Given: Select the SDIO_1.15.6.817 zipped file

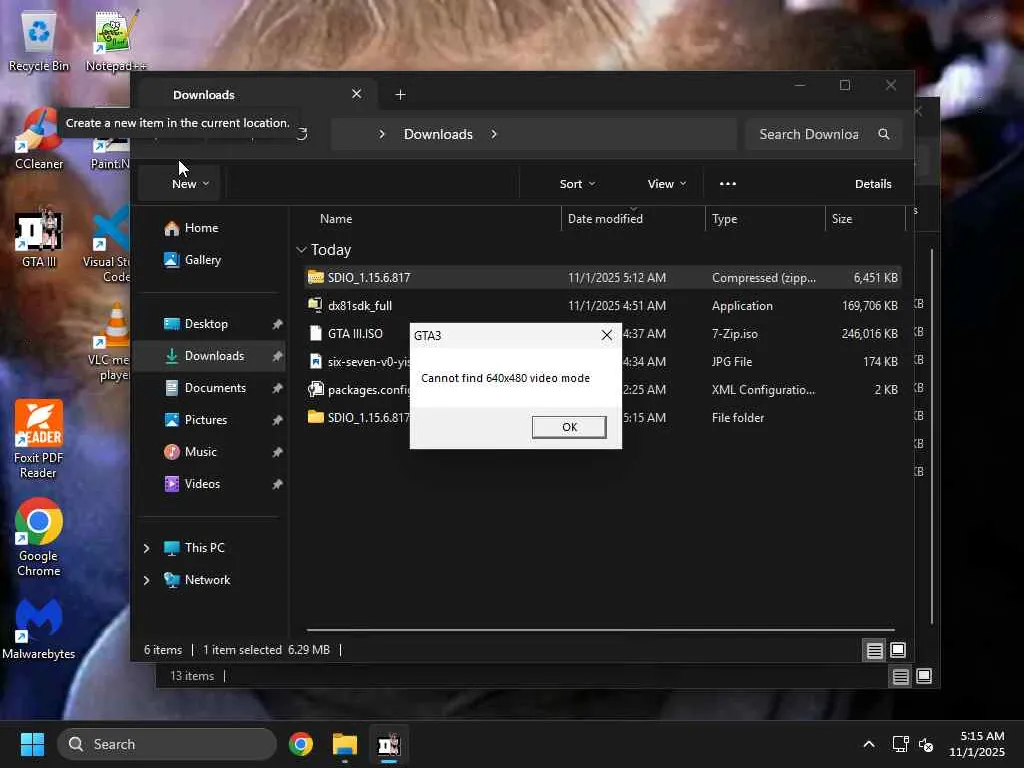Looking at the screenshot, I should click(x=603, y=278).
